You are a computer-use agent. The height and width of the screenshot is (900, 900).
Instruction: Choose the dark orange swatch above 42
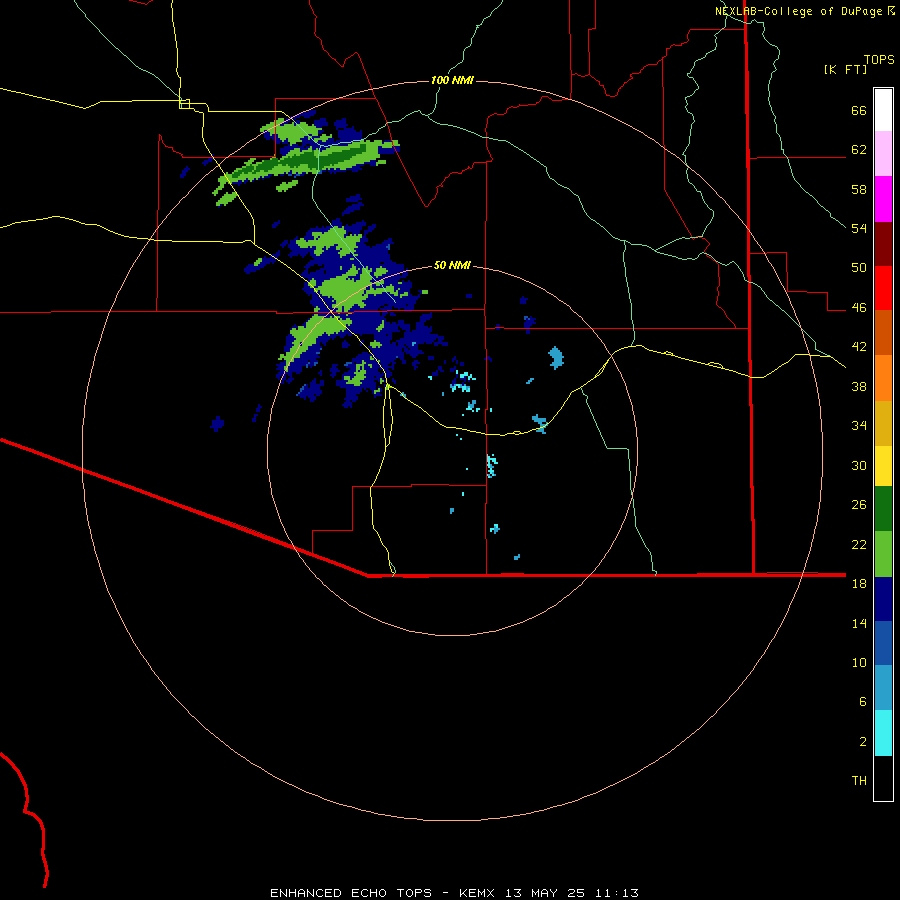(x=883, y=332)
